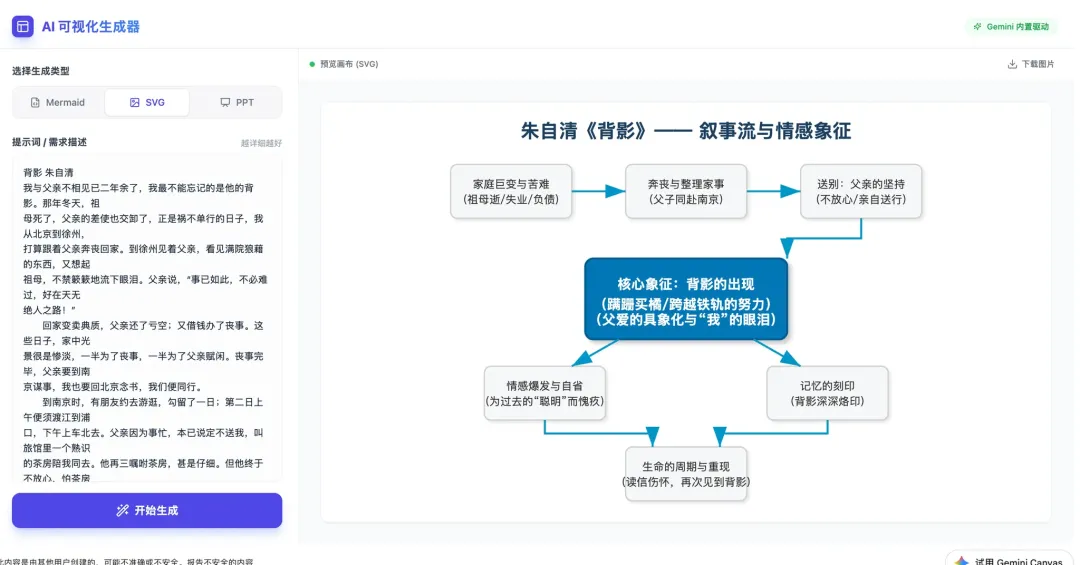Click the Gemini 内置驱动 badge
The image size is (1080, 565).
pos(1010,27)
